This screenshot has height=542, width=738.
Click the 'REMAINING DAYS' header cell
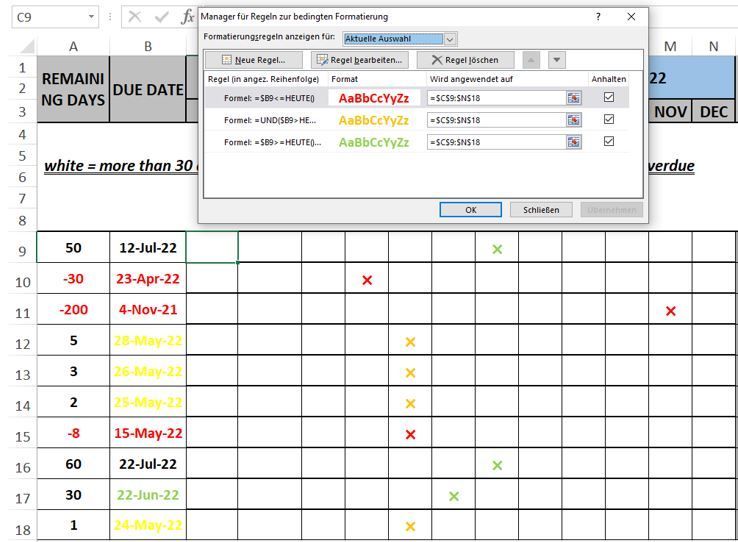[x=73, y=89]
